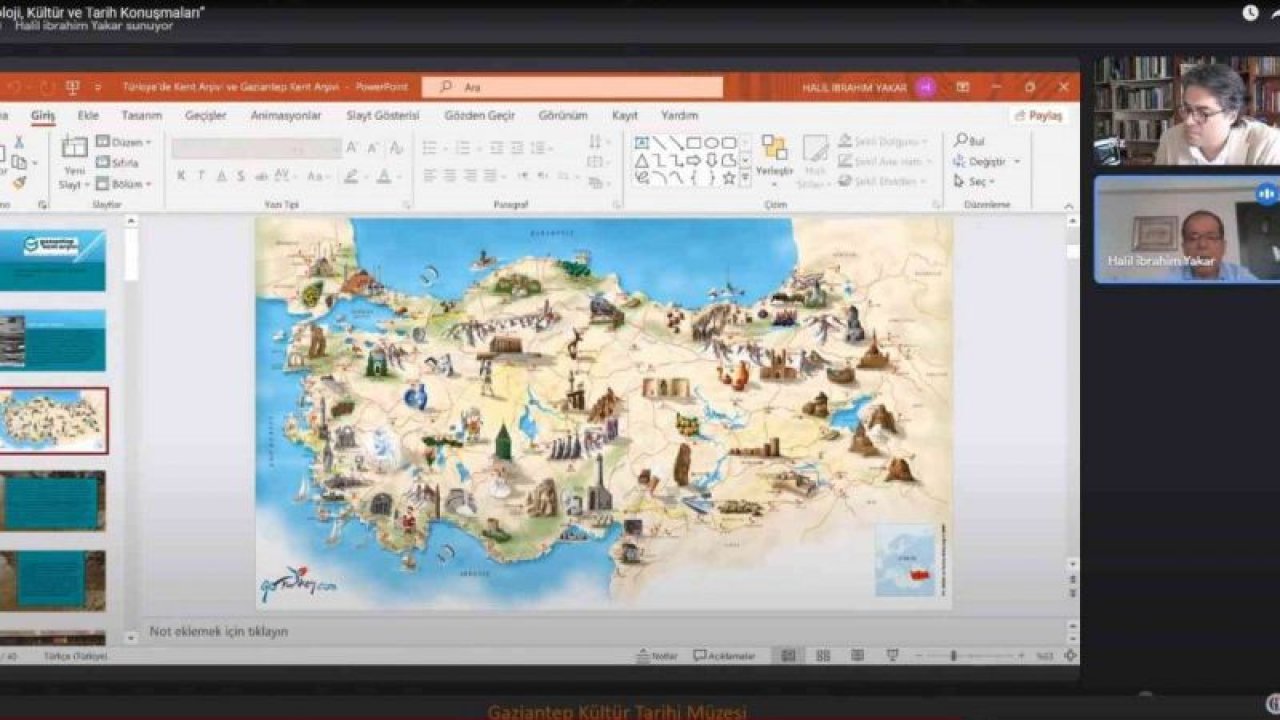Click the Değiştir replace button
This screenshot has width=1280, height=720.
[x=985, y=162]
